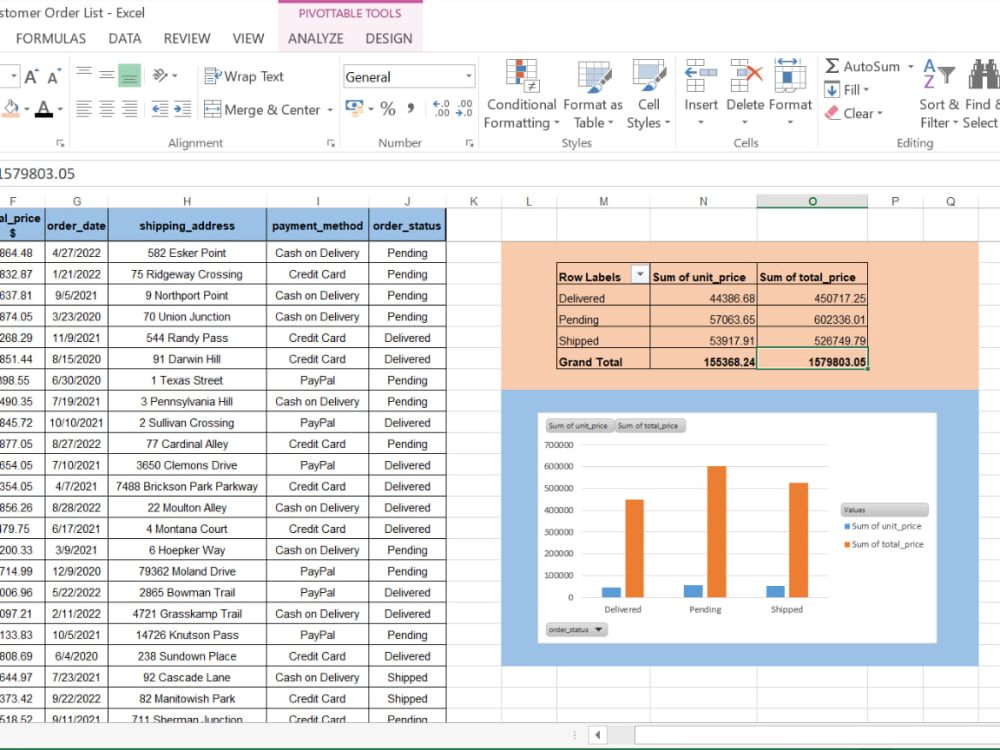The width and height of the screenshot is (1000, 750).
Task: Expand the AutoSum dropdown arrow
Action: [911, 66]
